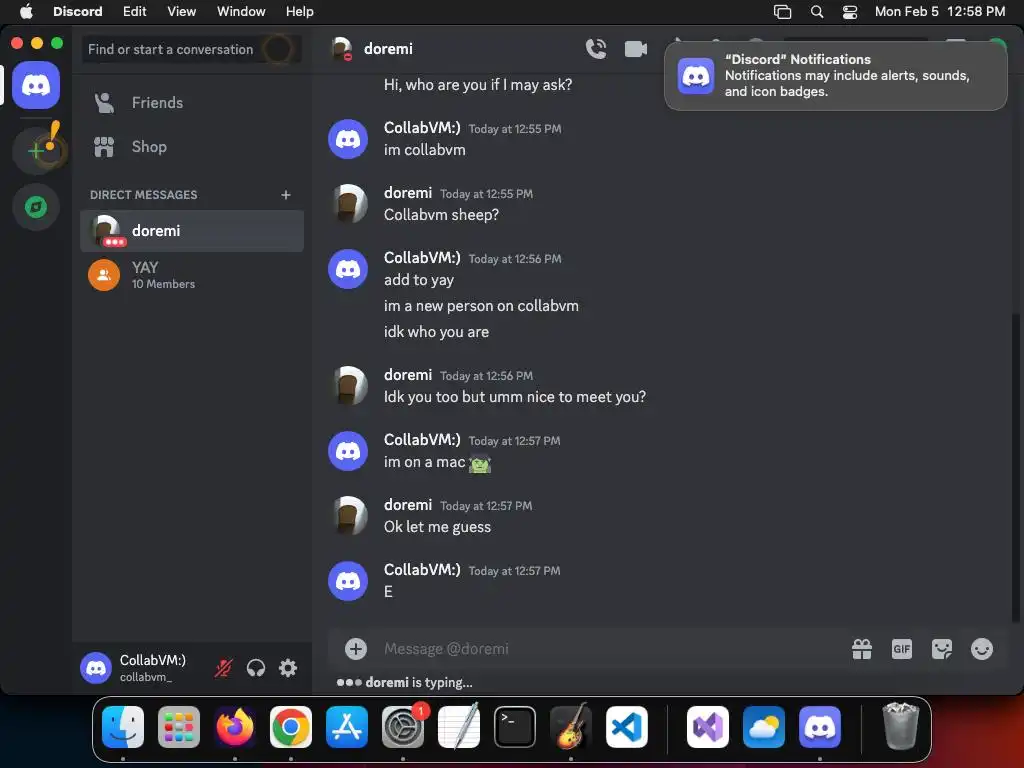Start a video call with doremi

pyautogui.click(x=635, y=49)
